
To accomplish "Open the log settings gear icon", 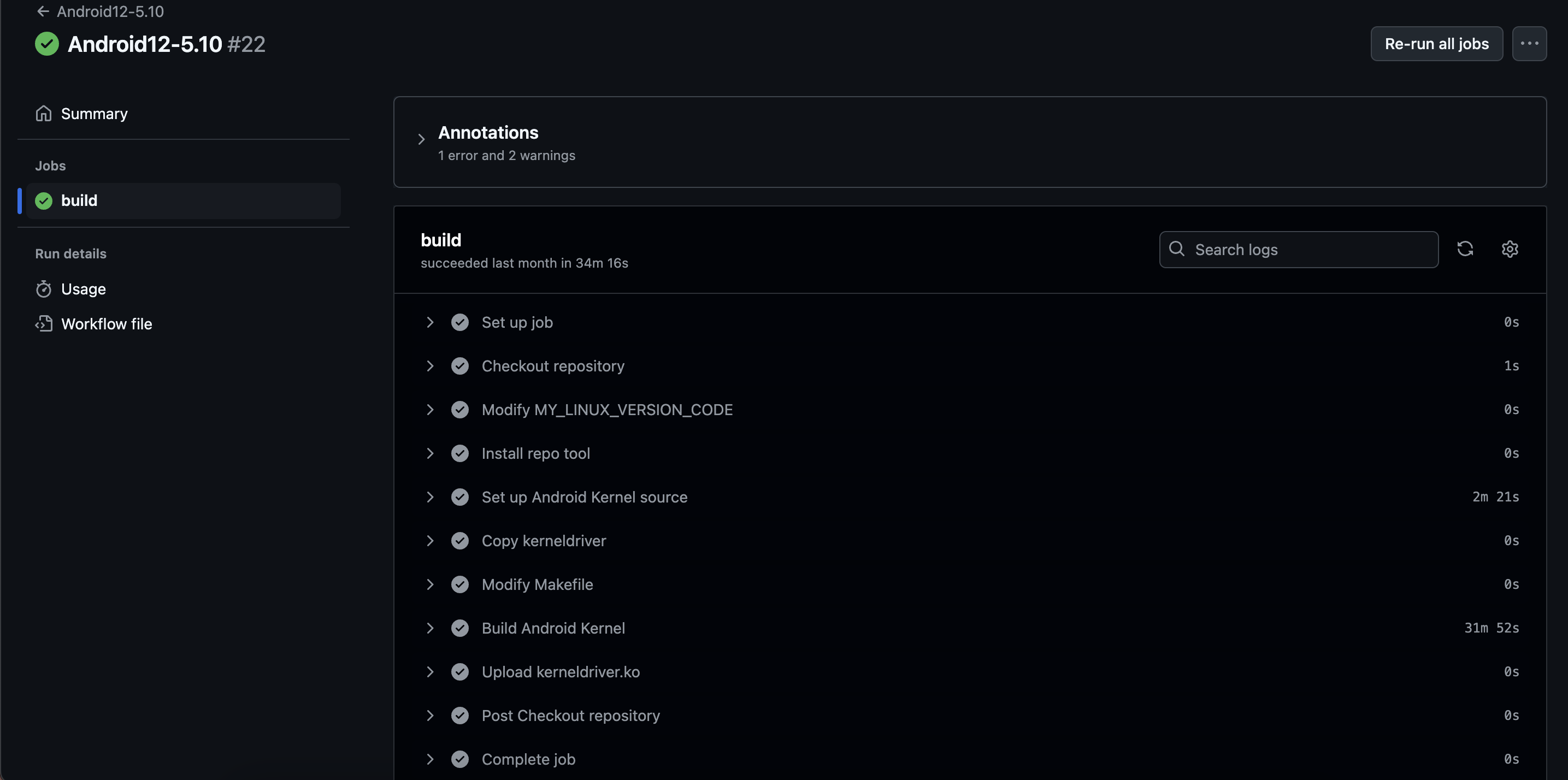I will pyautogui.click(x=1510, y=249).
